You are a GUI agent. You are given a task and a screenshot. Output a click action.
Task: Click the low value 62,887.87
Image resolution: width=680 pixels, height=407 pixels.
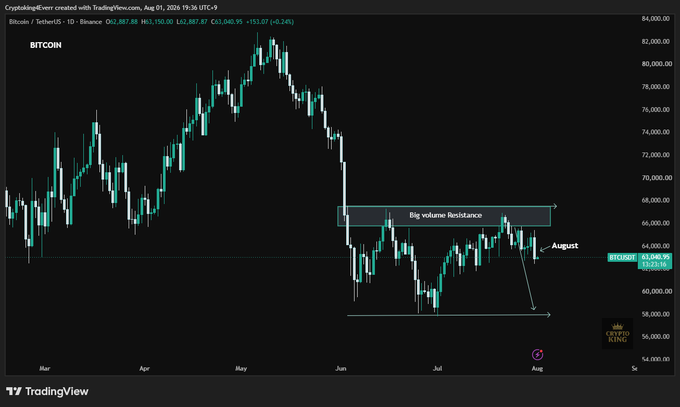193,22
